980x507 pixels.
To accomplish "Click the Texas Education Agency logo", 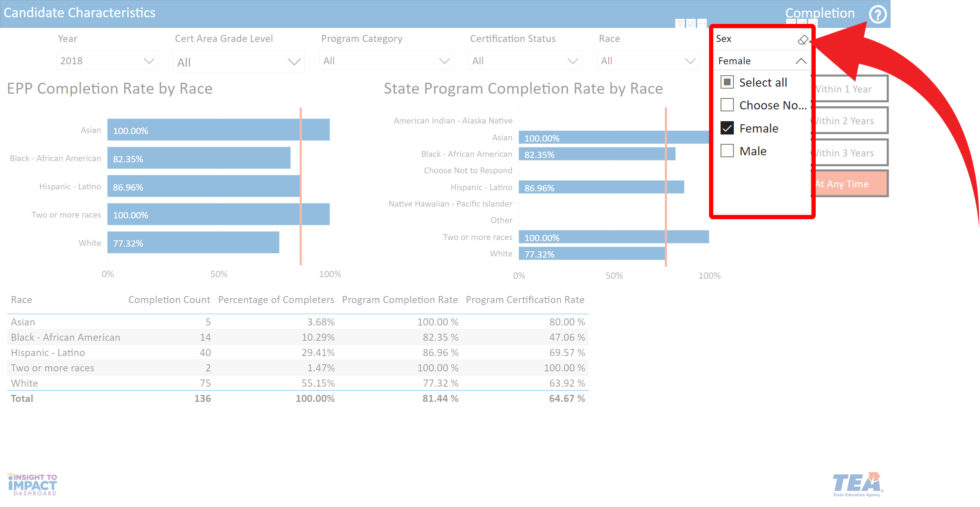I will (x=856, y=483).
